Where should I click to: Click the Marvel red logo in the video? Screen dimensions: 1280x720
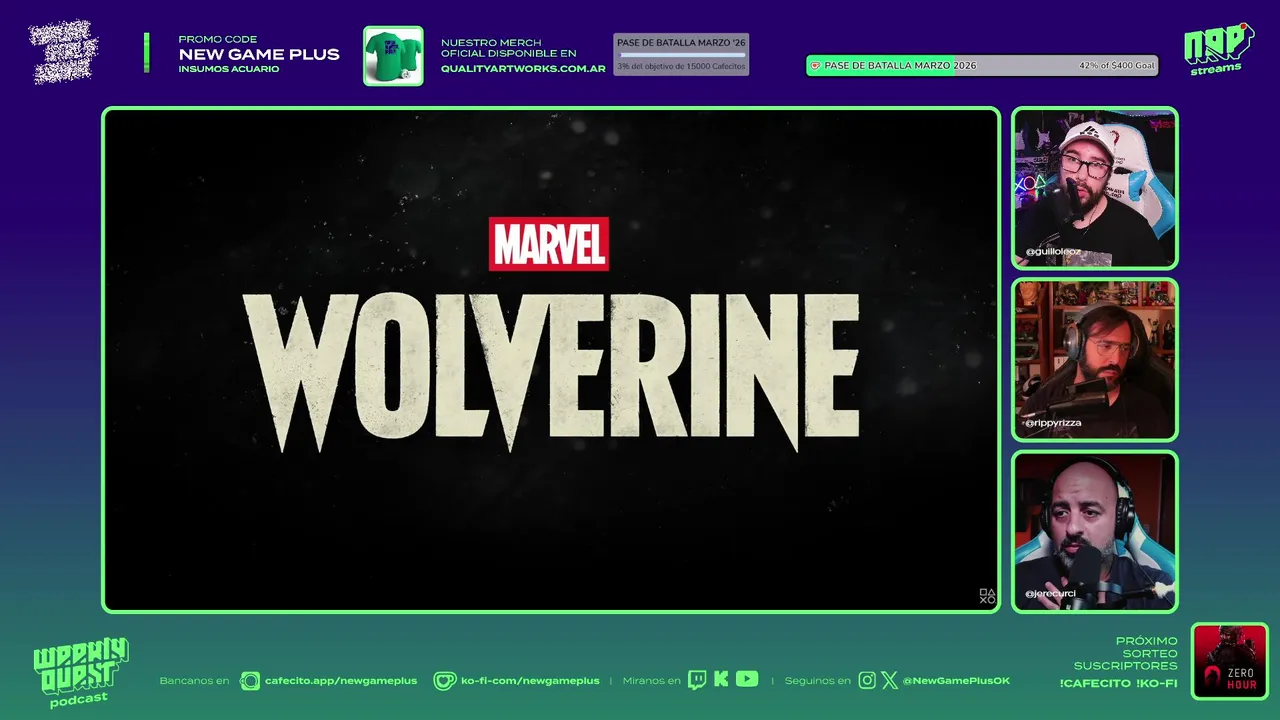(548, 243)
